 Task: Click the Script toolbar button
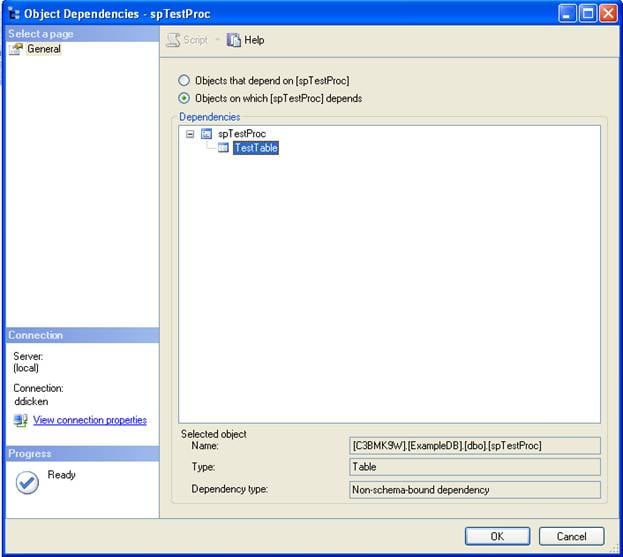187,40
